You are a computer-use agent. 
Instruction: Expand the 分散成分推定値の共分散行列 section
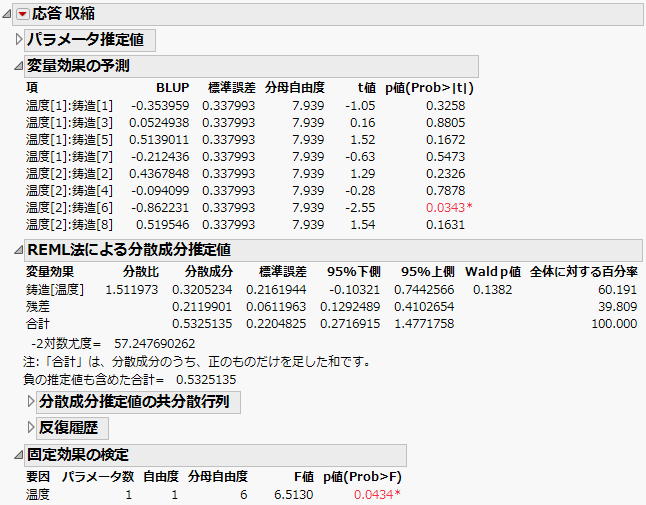point(30,402)
